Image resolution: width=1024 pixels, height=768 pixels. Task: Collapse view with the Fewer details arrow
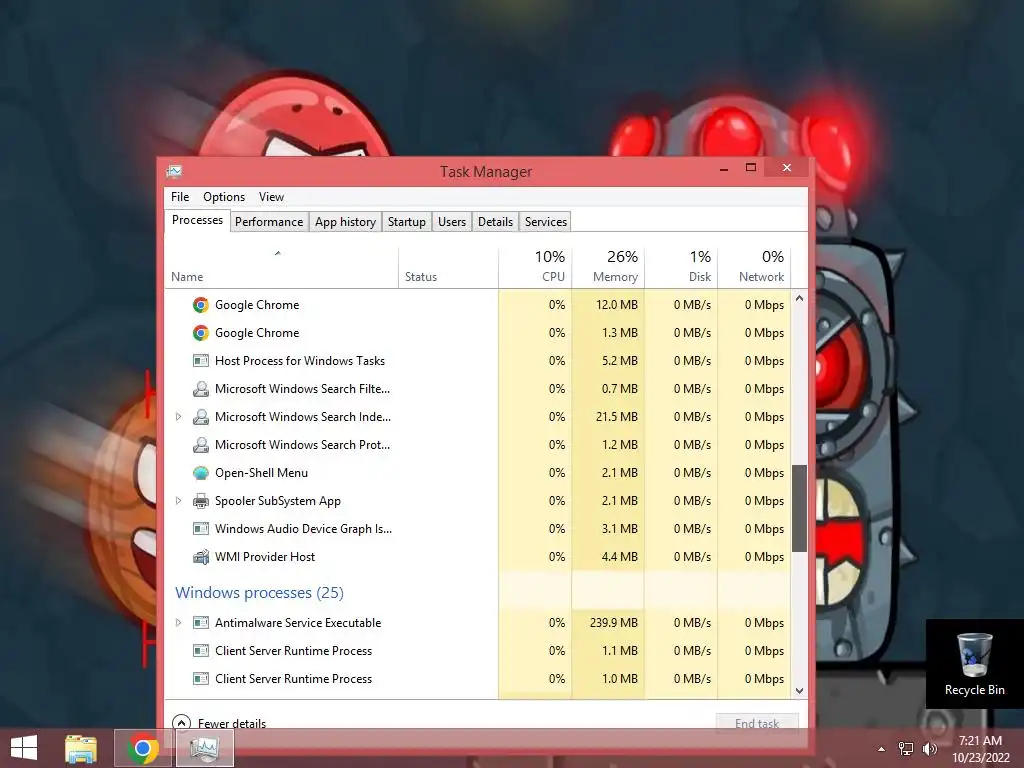[x=181, y=722]
